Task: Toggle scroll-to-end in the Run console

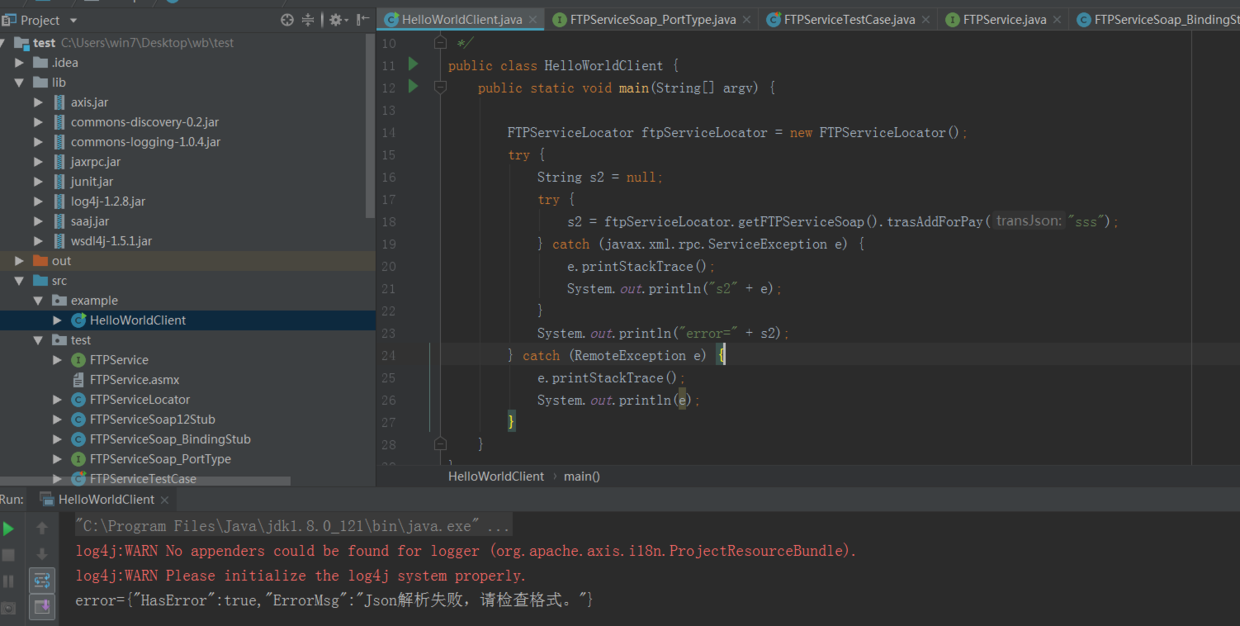Action: pos(42,606)
